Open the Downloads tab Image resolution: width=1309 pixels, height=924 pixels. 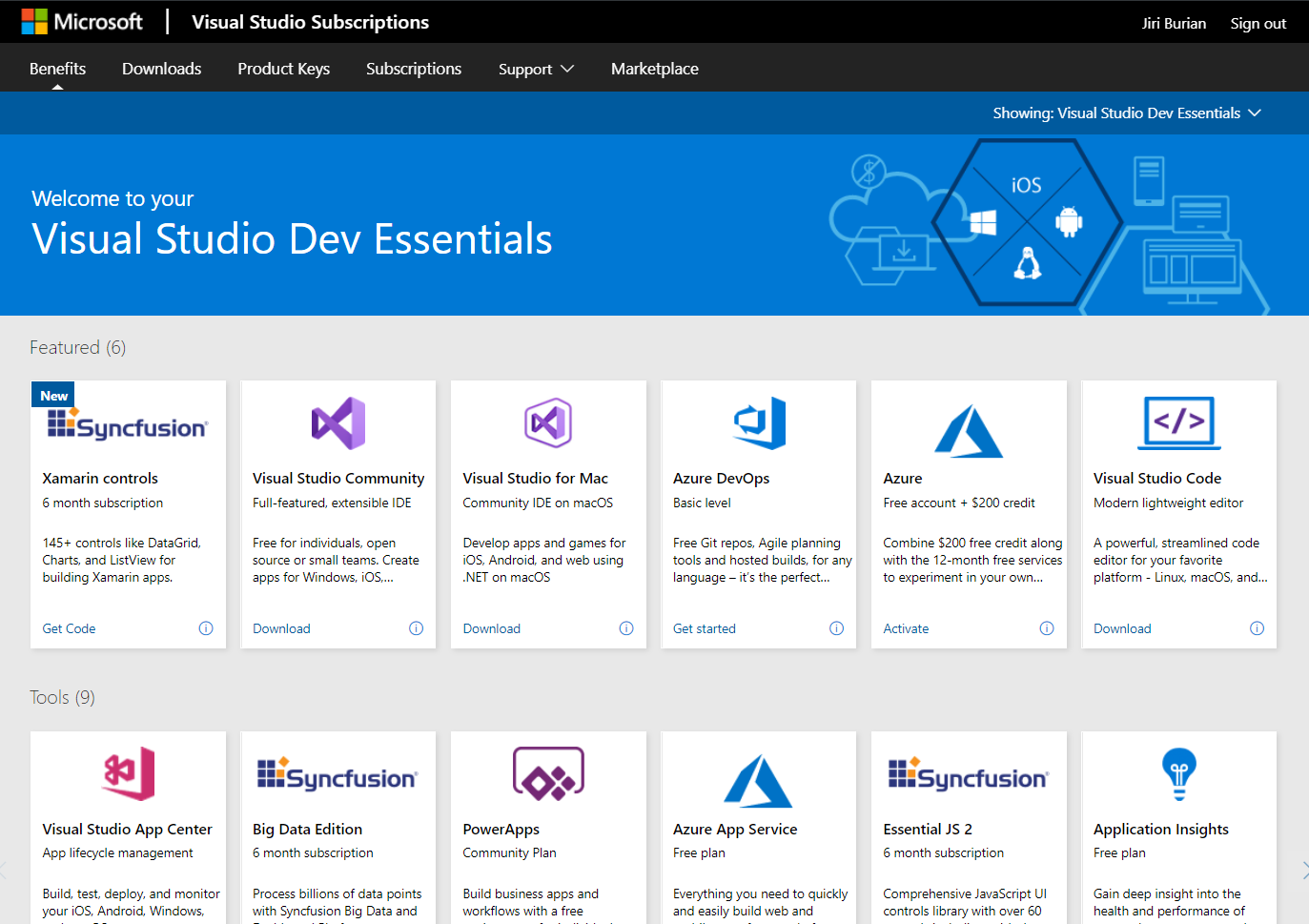pyautogui.click(x=162, y=69)
